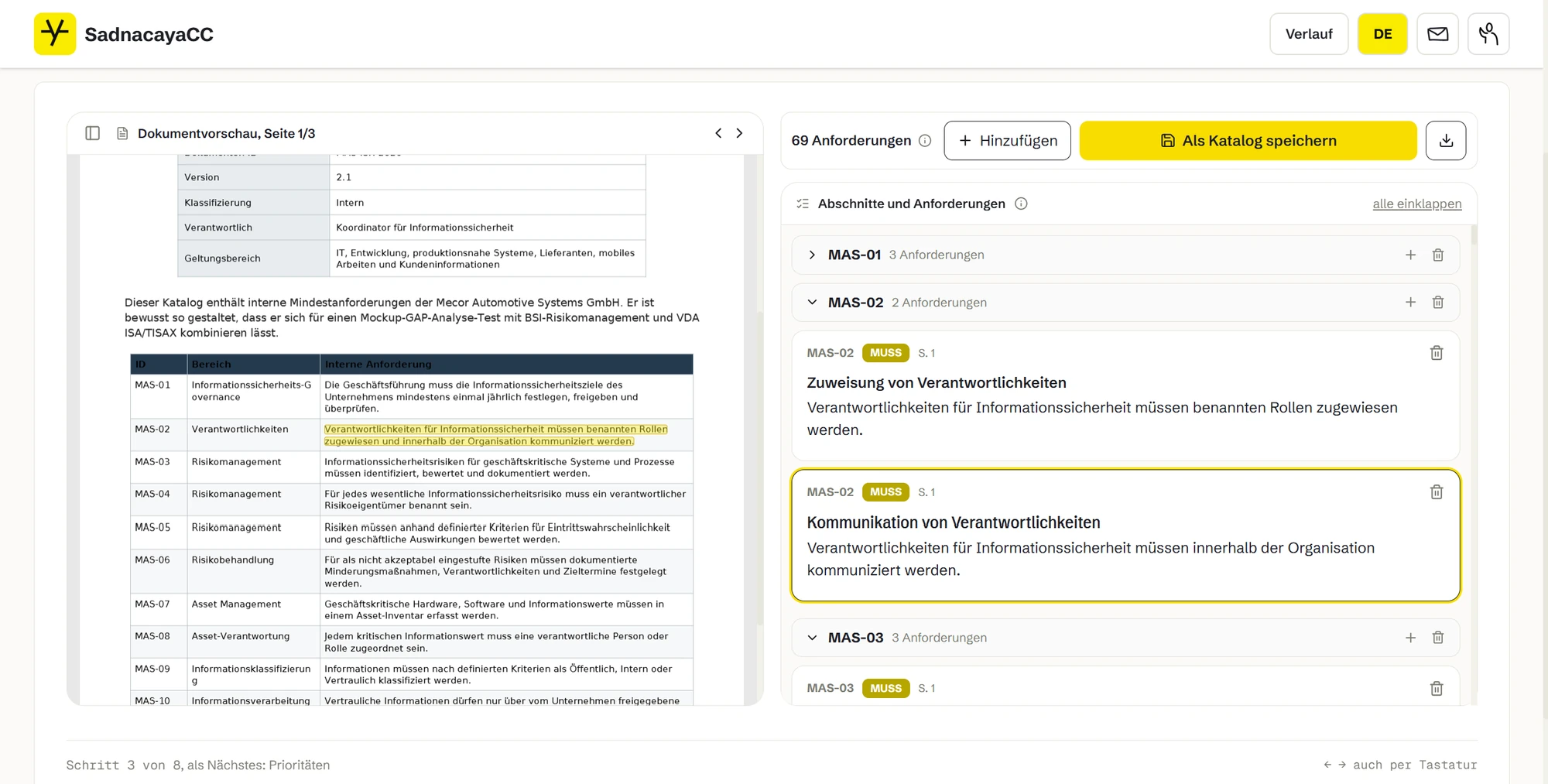Open the user profile icon

(1488, 34)
